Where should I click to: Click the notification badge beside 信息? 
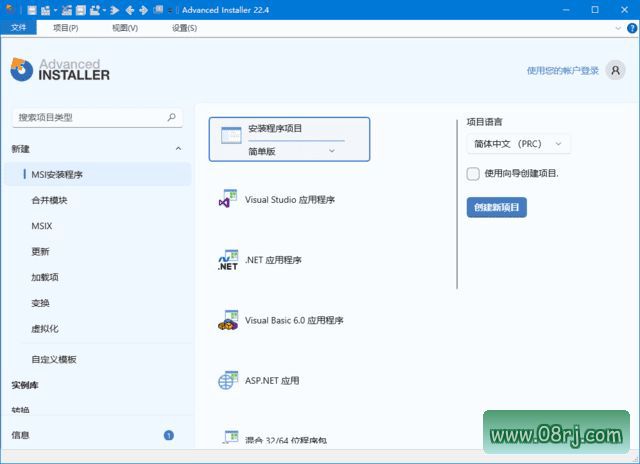169,435
